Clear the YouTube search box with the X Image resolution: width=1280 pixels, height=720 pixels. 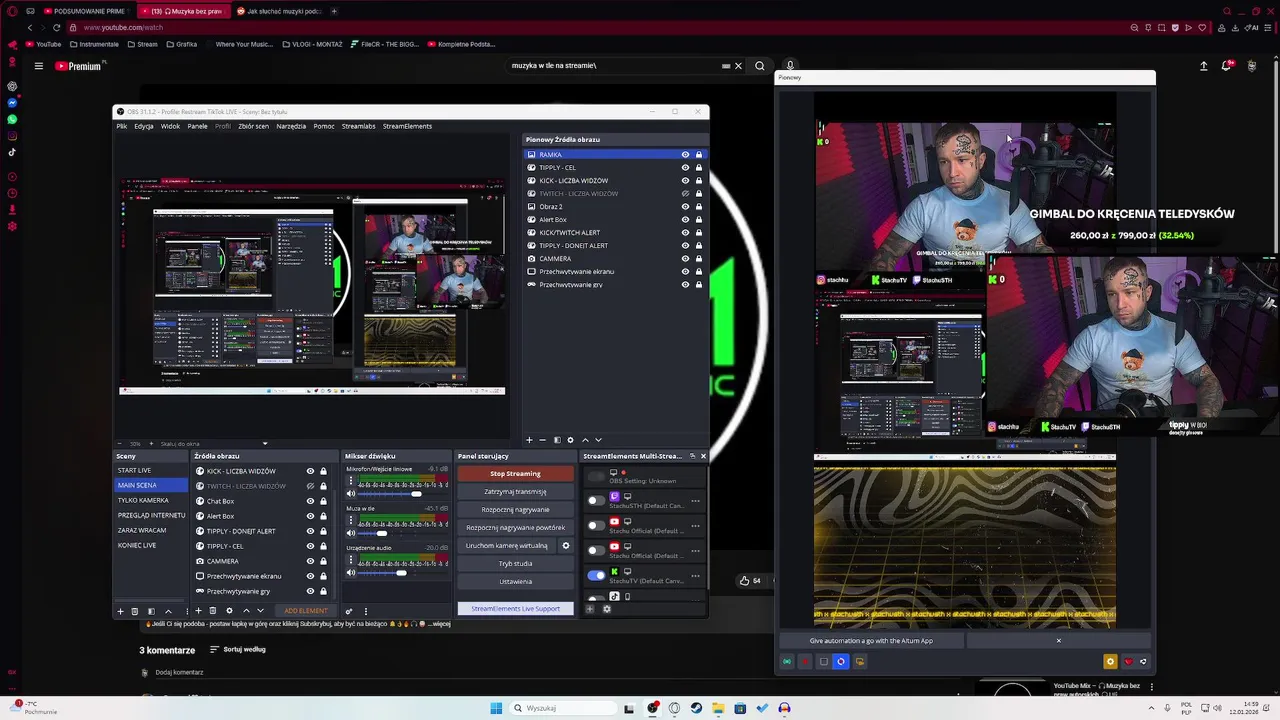(x=738, y=66)
